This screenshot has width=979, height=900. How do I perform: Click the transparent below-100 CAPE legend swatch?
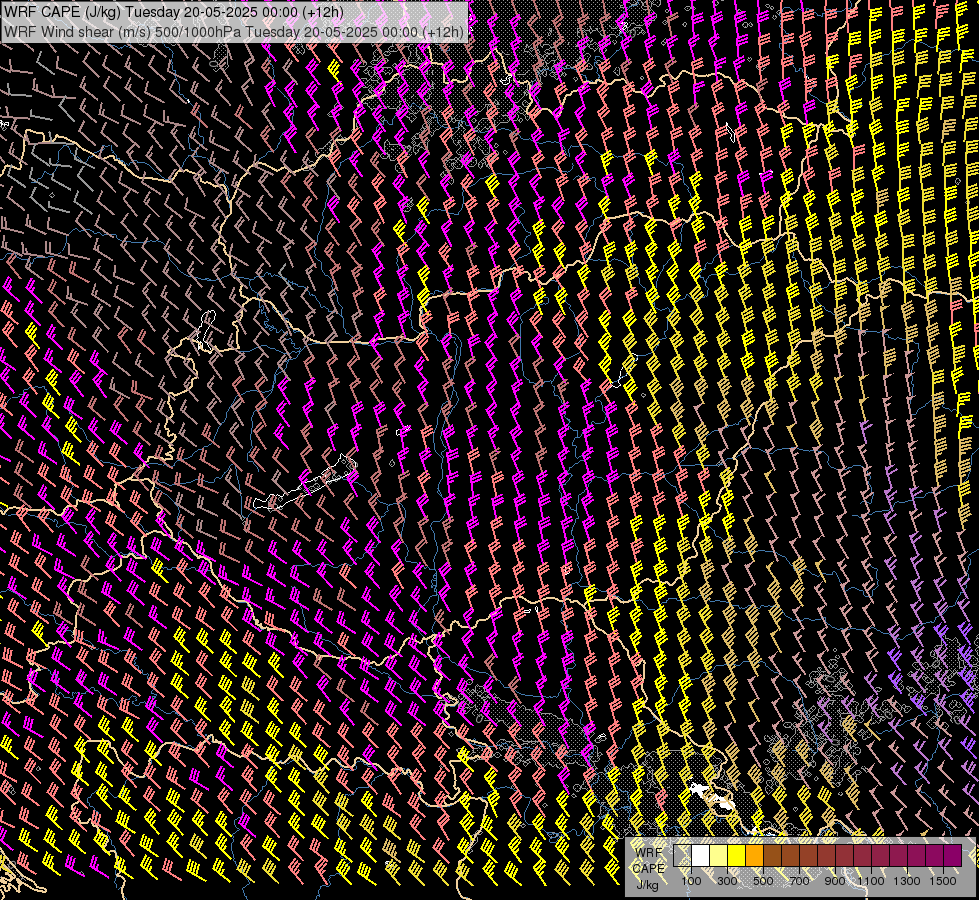682,855
